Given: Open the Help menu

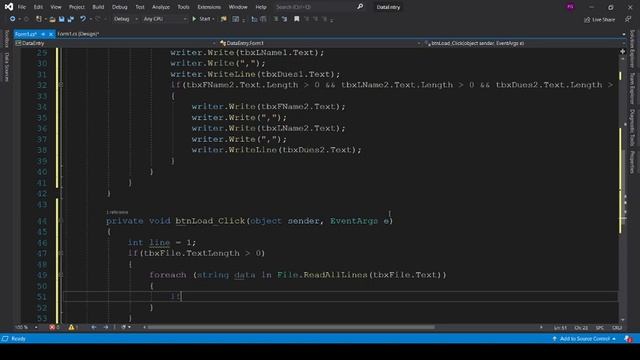Looking at the screenshot, I should point(261,7).
